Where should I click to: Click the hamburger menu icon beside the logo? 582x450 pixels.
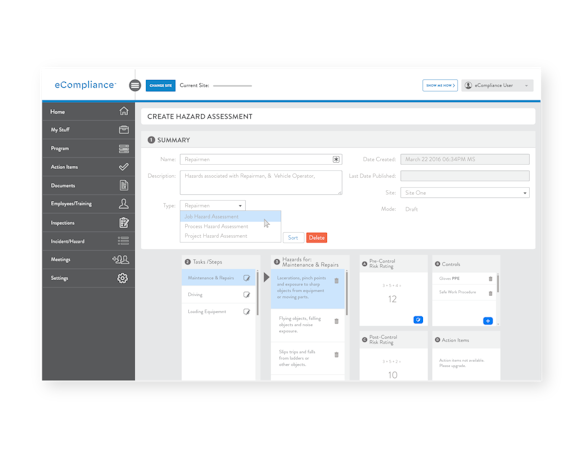135,85
